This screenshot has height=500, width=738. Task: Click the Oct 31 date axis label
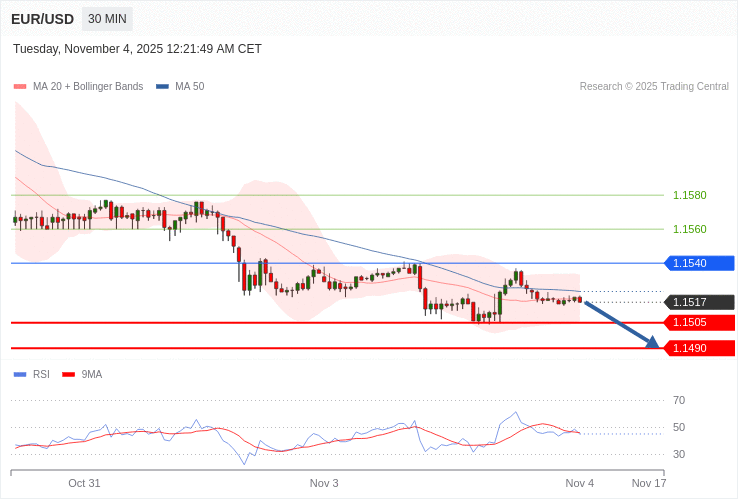pyautogui.click(x=84, y=483)
